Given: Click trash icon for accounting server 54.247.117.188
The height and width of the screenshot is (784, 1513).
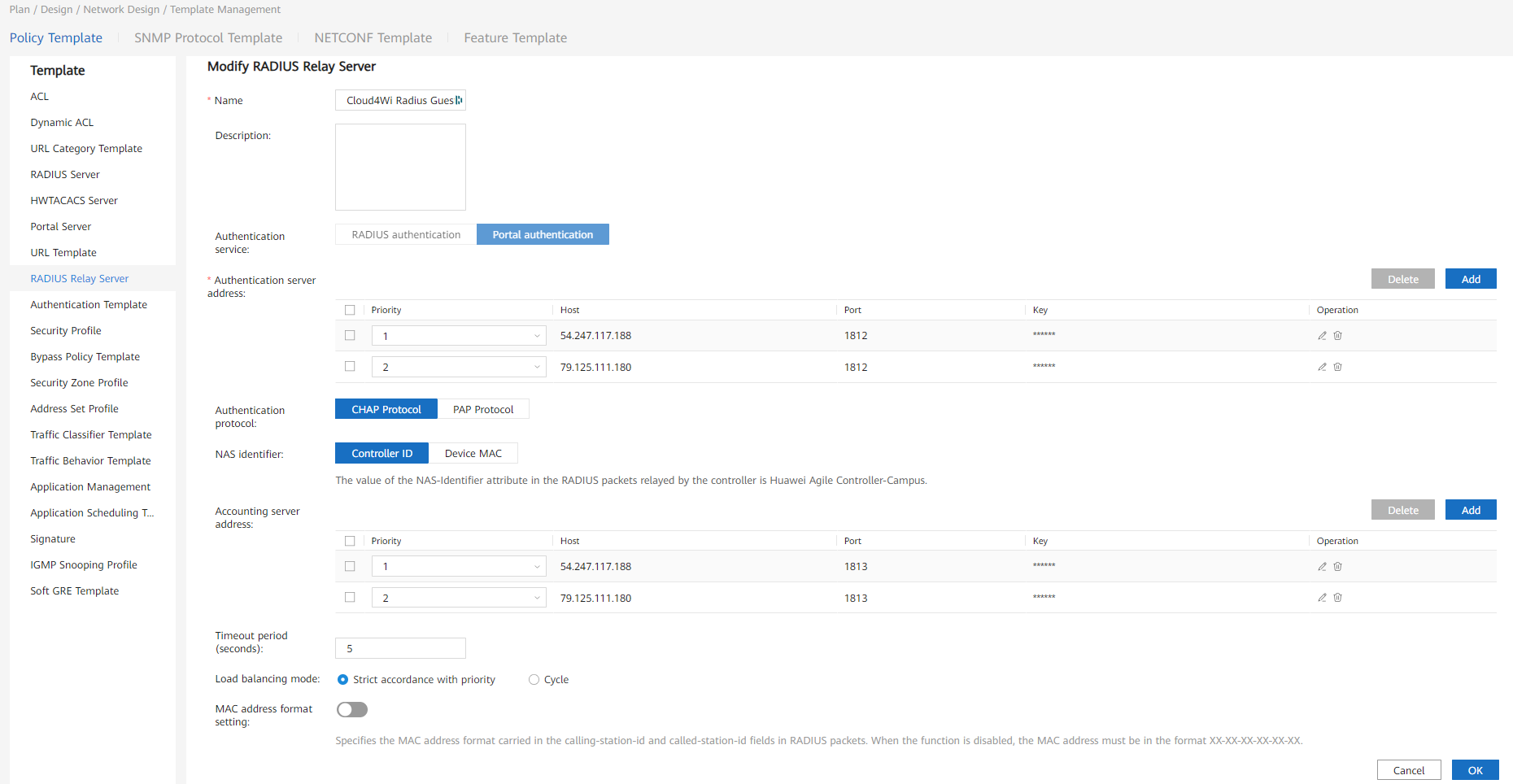Looking at the screenshot, I should 1337,567.
